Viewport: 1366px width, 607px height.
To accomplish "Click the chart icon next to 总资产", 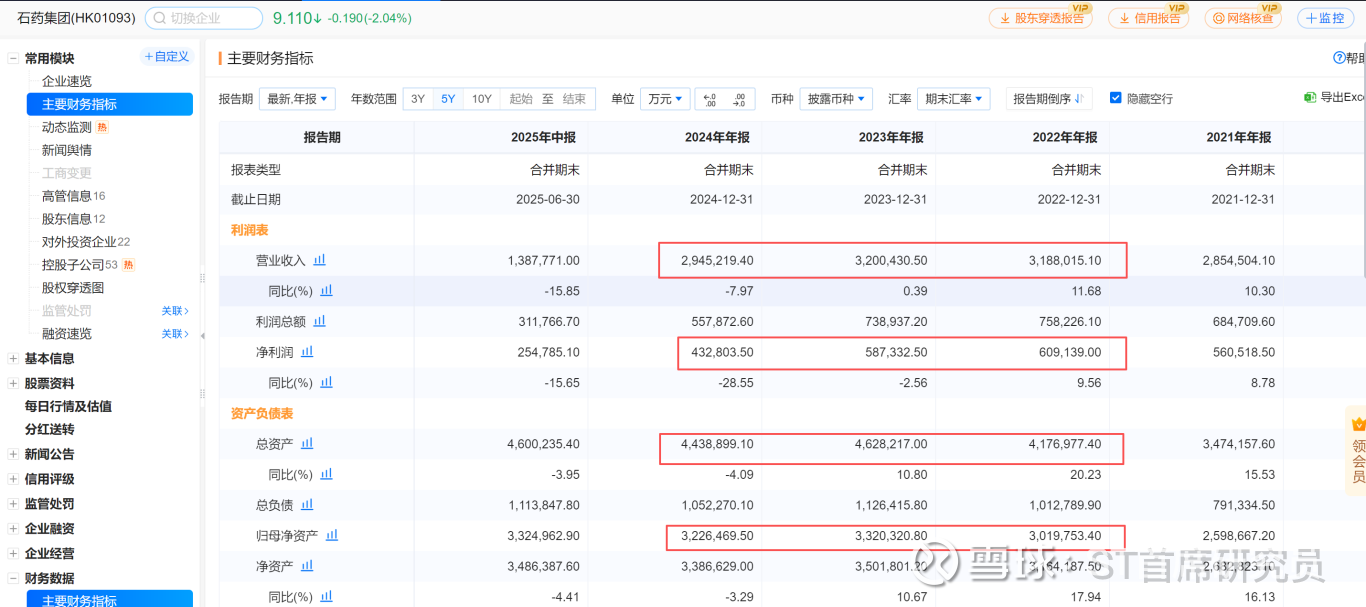I will [307, 443].
